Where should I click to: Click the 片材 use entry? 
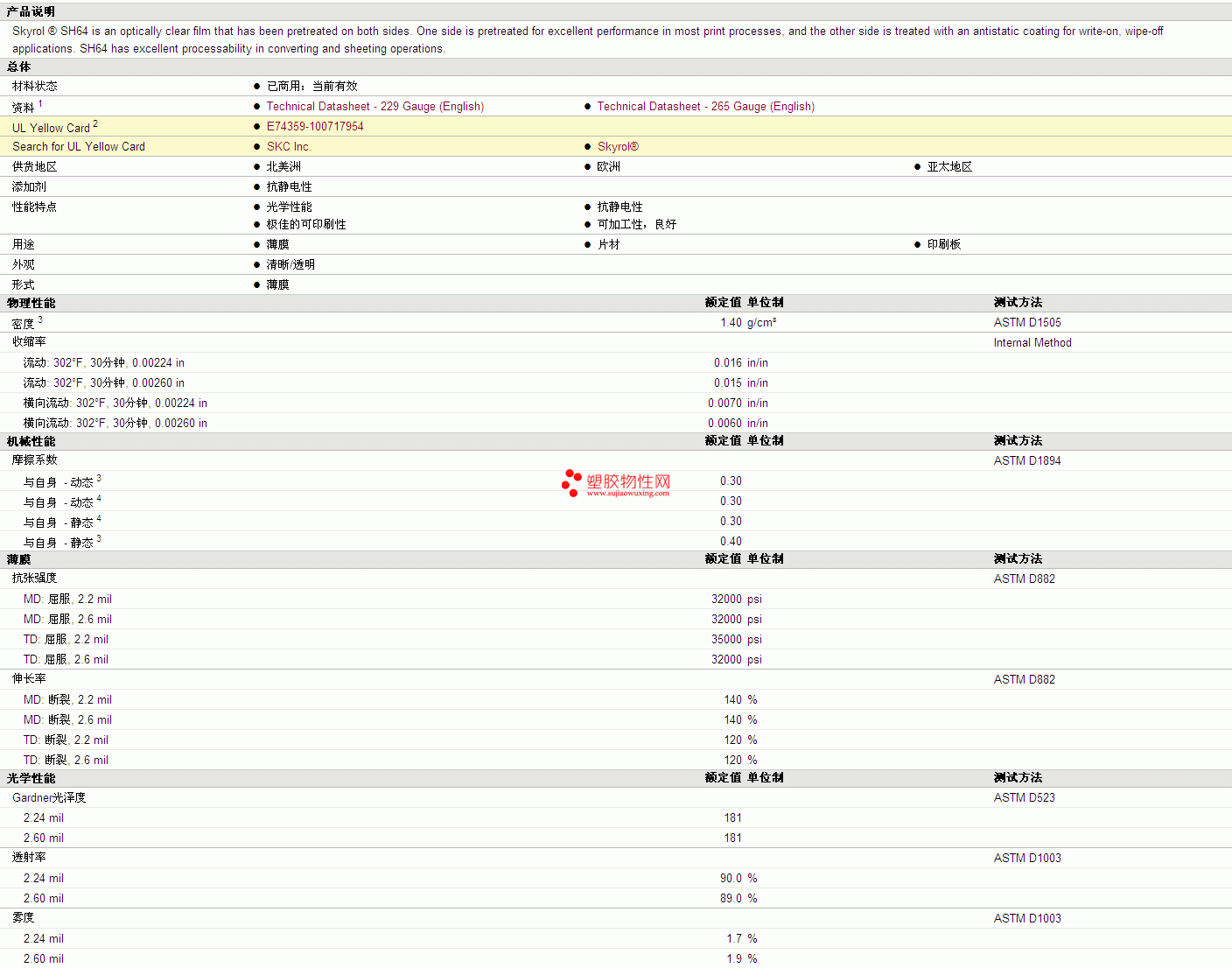[x=608, y=244]
